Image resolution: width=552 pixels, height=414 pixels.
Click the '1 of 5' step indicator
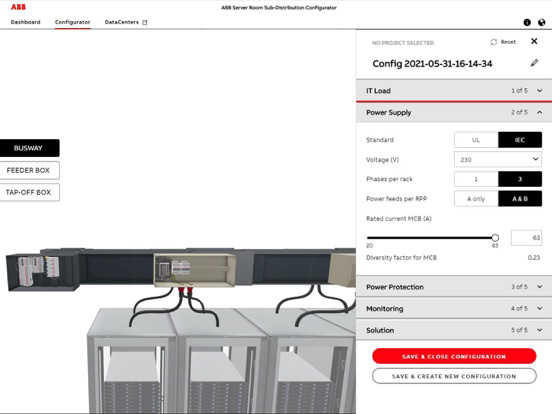(519, 90)
